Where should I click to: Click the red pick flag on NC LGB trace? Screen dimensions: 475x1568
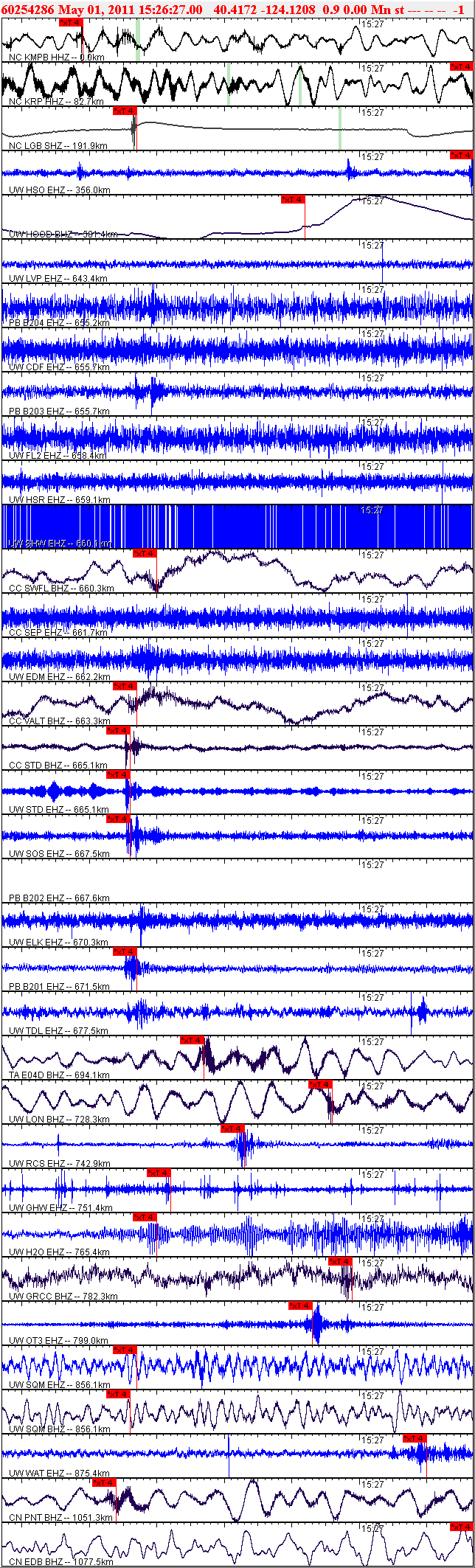tap(125, 111)
